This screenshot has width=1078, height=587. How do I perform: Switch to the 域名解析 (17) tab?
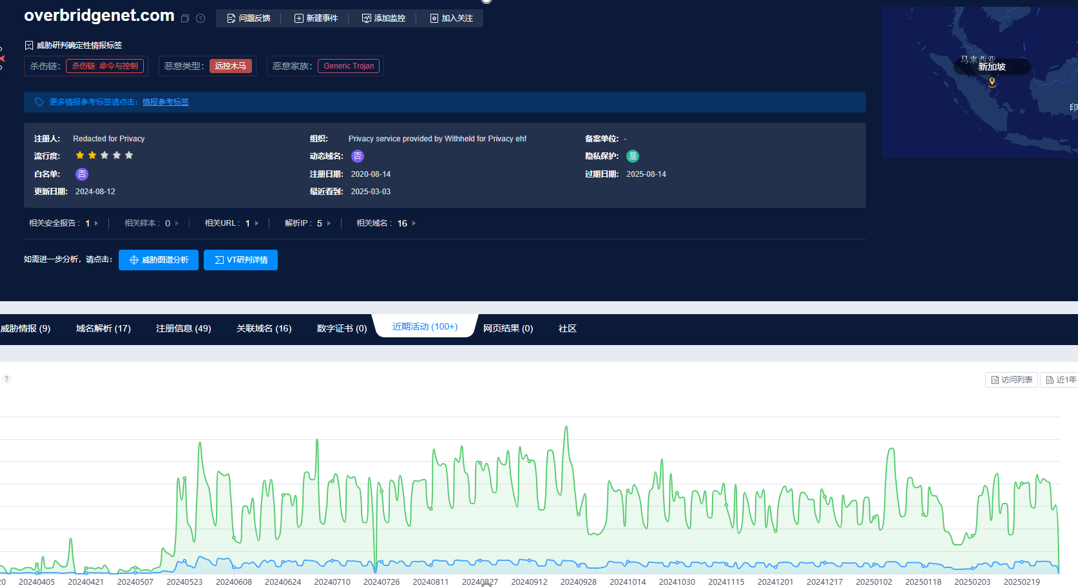tap(103, 328)
